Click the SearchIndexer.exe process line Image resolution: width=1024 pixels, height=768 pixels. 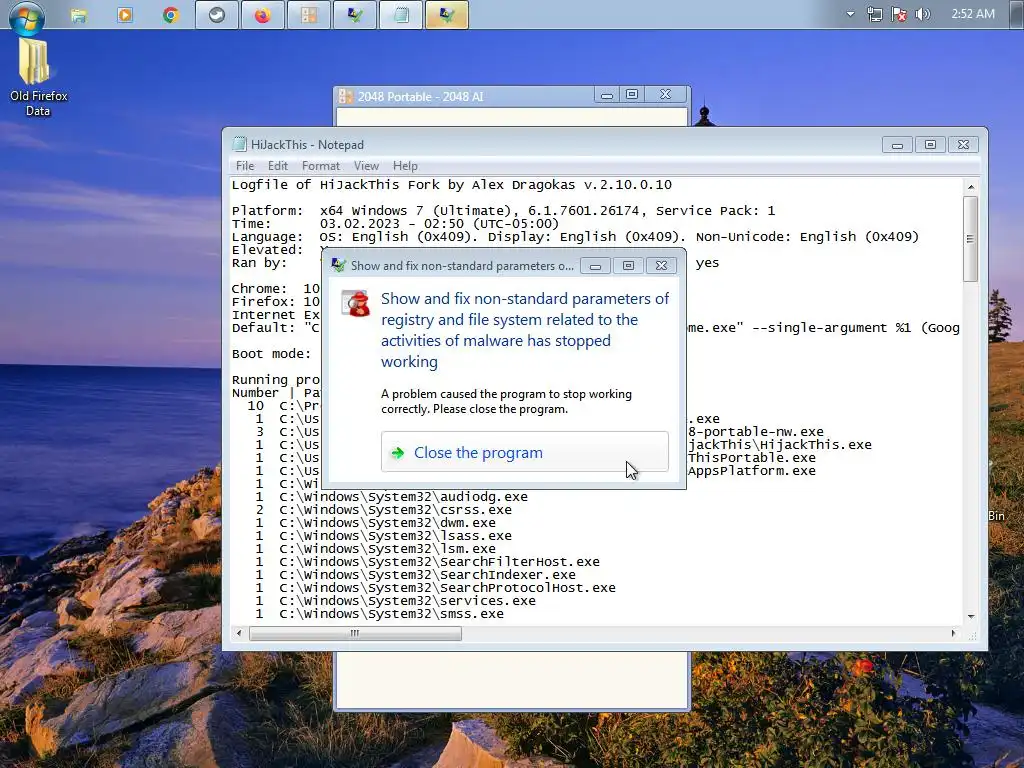point(416,575)
